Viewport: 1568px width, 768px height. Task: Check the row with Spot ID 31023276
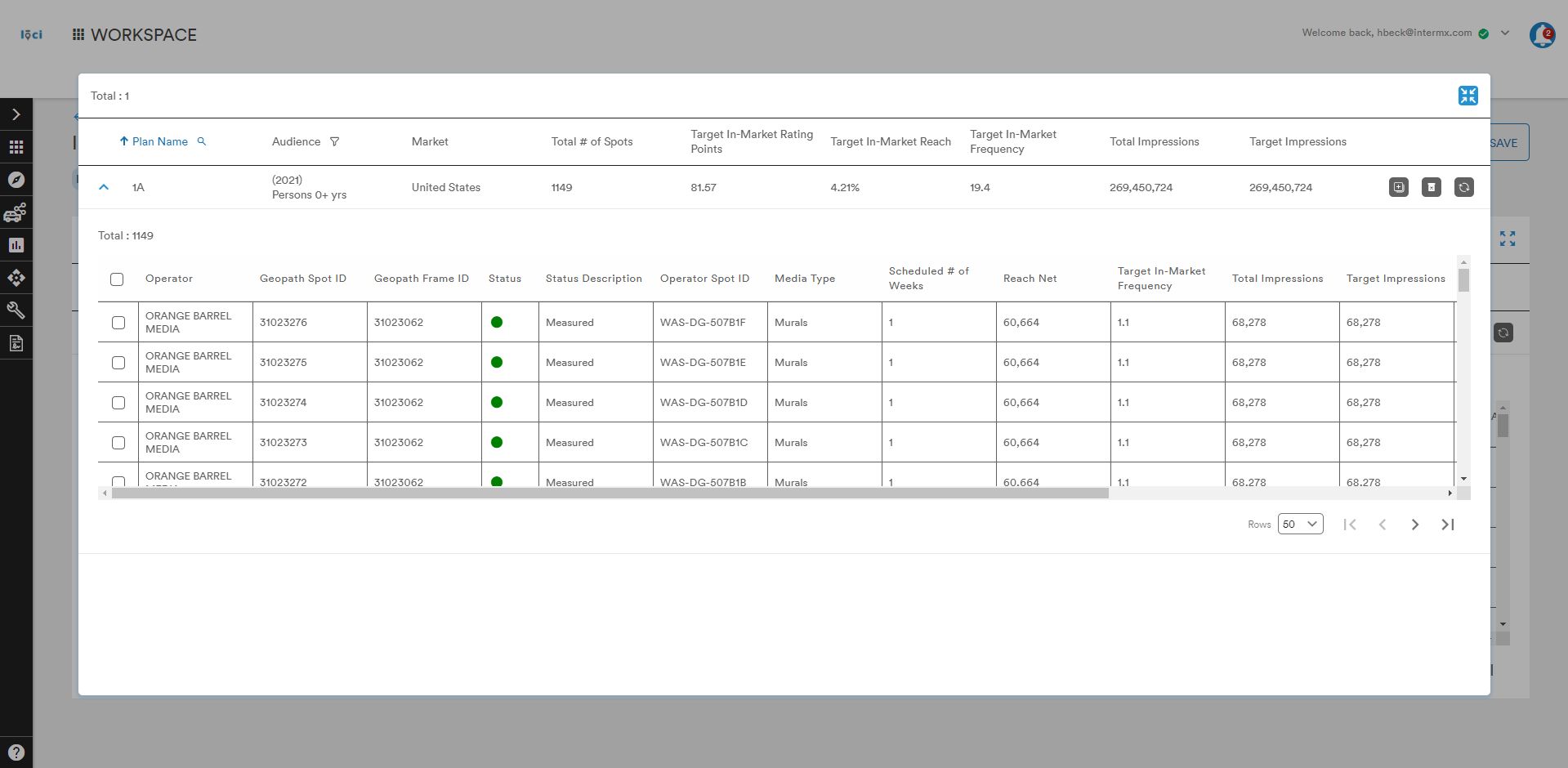[118, 323]
